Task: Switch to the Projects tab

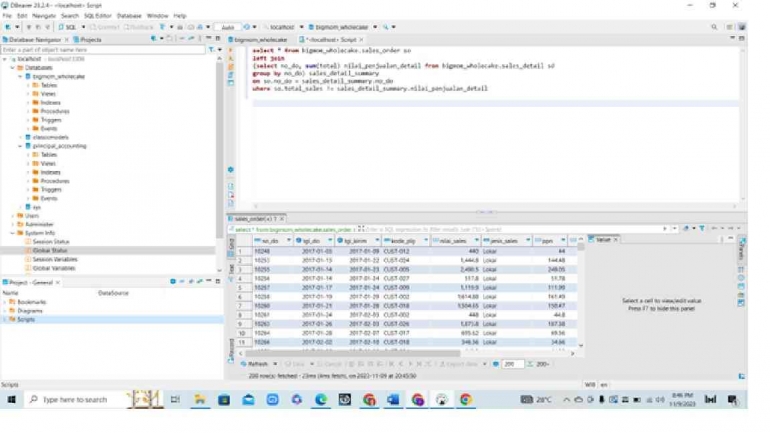Action: [x=87, y=39]
